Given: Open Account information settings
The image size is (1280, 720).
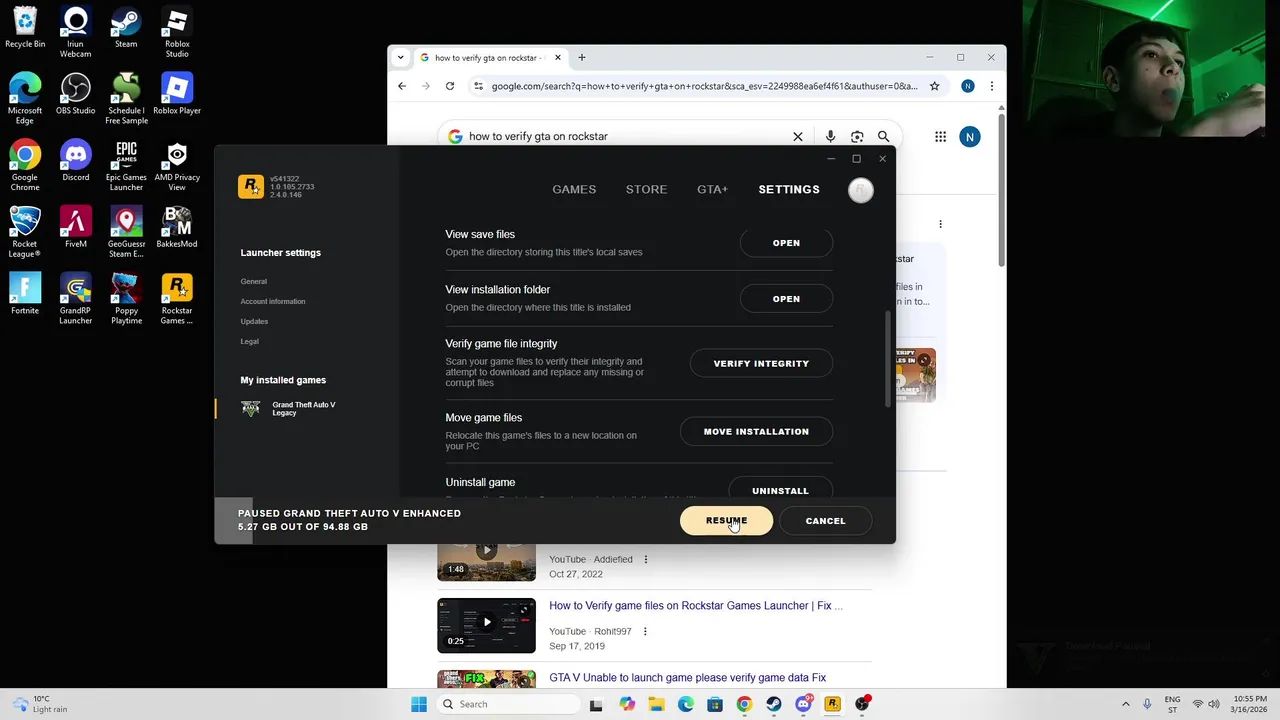Looking at the screenshot, I should (x=273, y=301).
